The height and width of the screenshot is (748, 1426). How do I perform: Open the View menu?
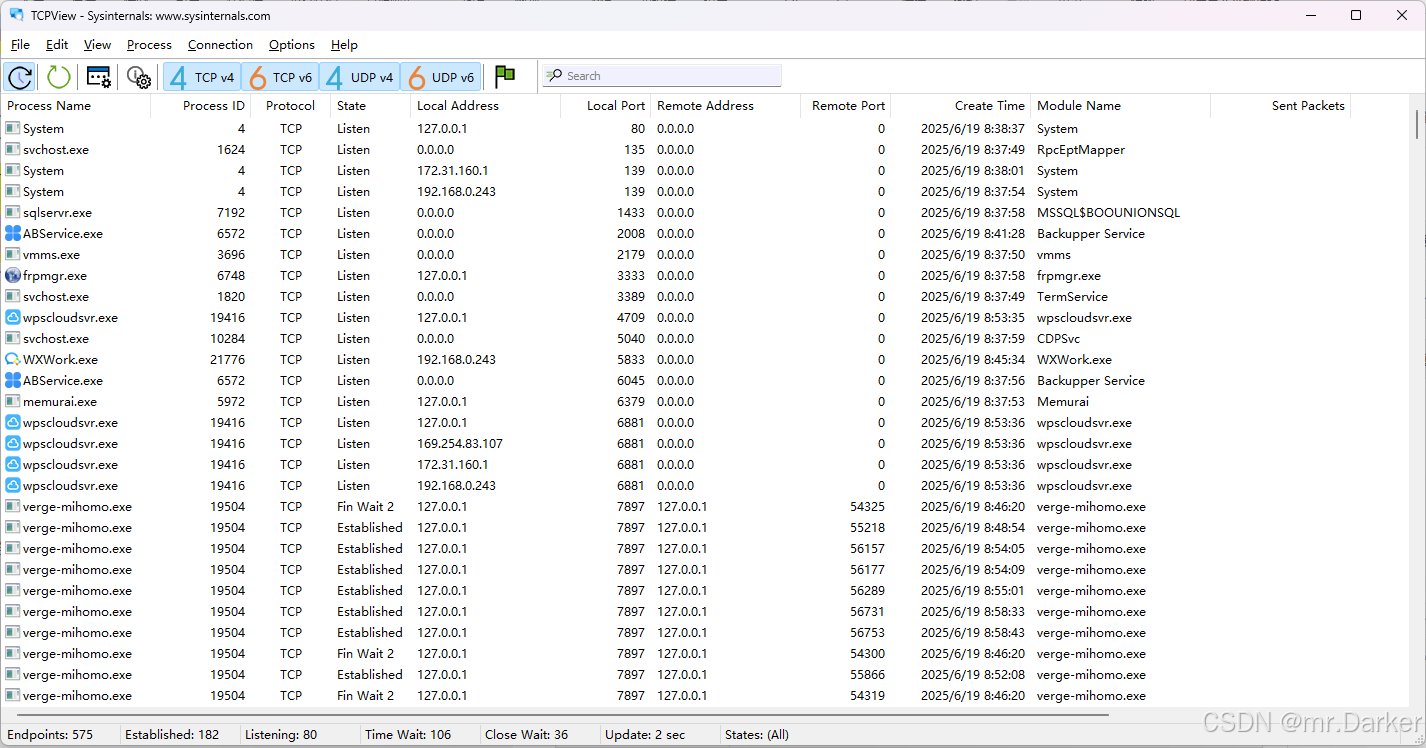[x=96, y=45]
